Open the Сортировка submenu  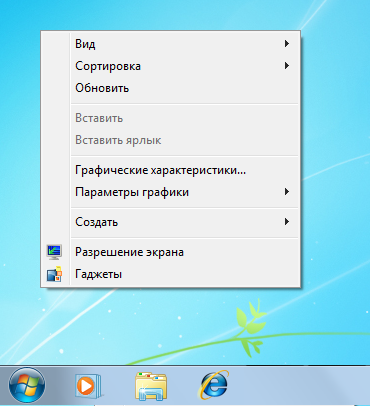[x=170, y=66]
